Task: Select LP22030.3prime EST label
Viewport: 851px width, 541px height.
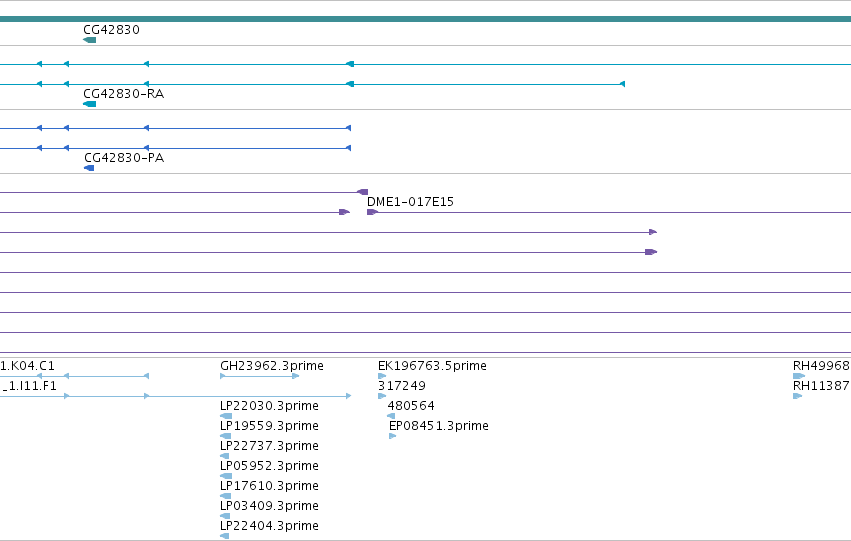Action: pos(269,406)
